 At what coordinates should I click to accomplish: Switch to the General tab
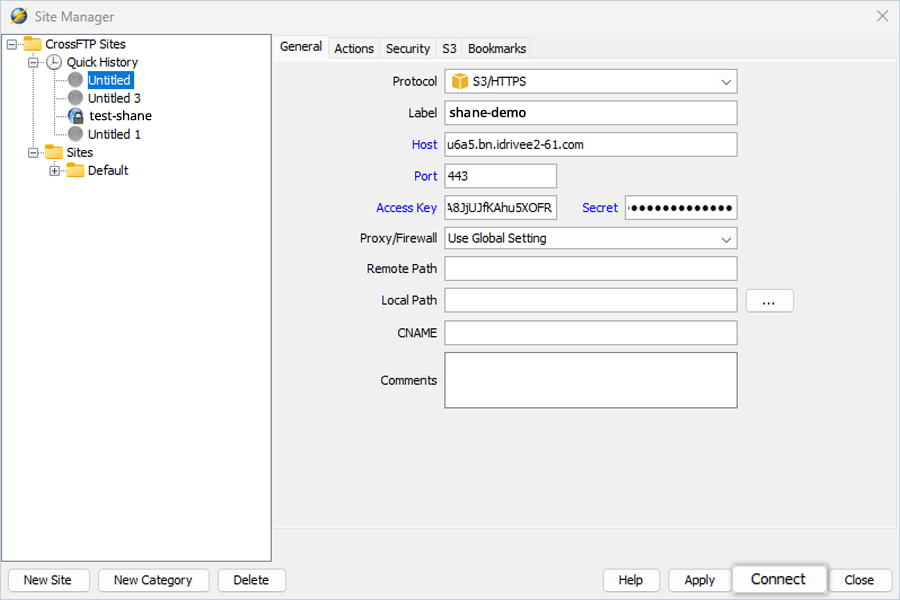(x=301, y=47)
